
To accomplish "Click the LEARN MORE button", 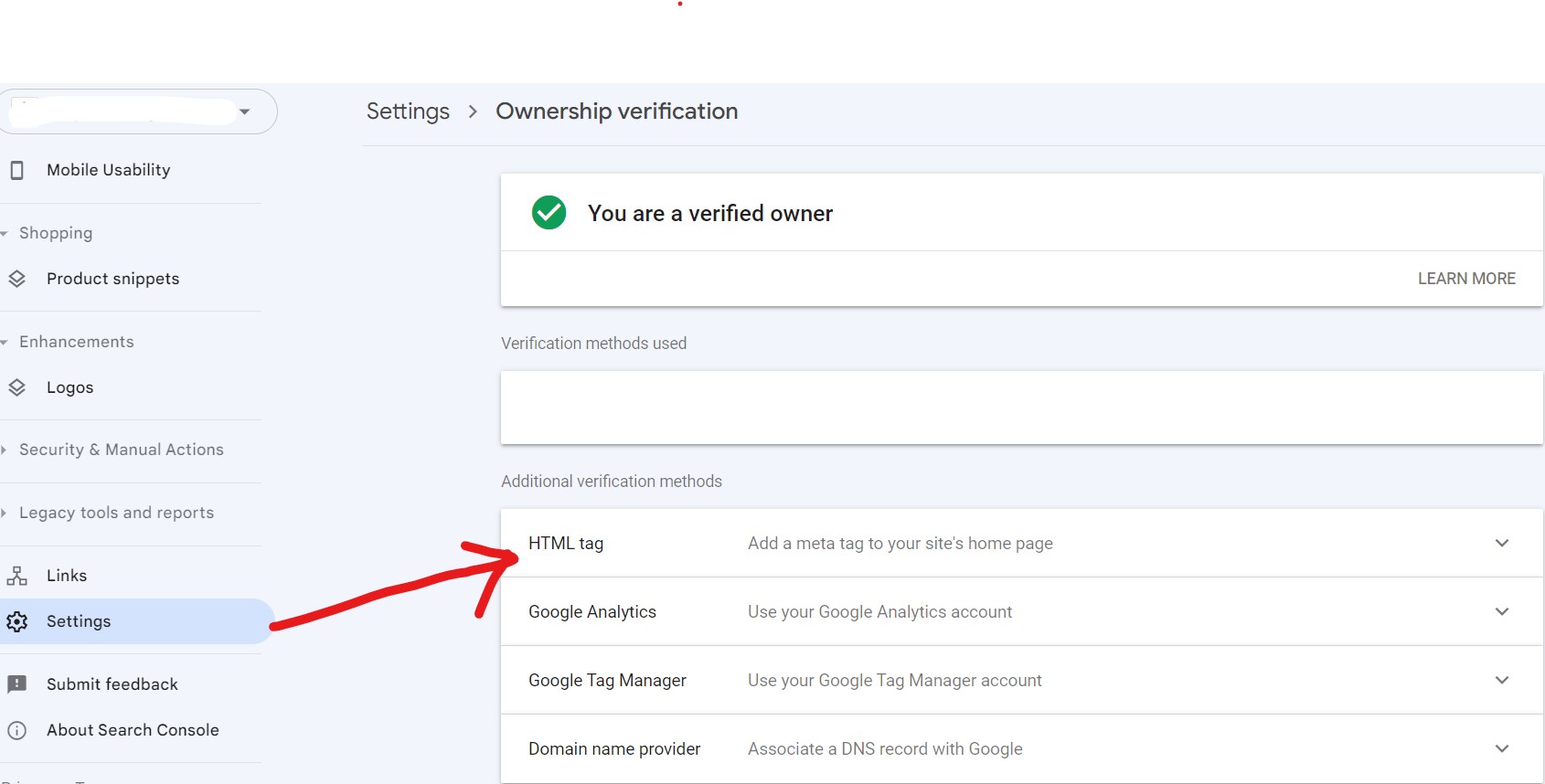I will (x=1466, y=279).
